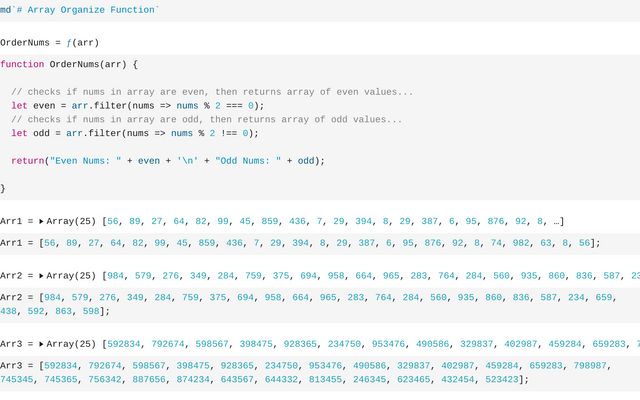Viewport: 640px width, 400px height.
Task: Click the comment about odd values
Action: click(207, 119)
